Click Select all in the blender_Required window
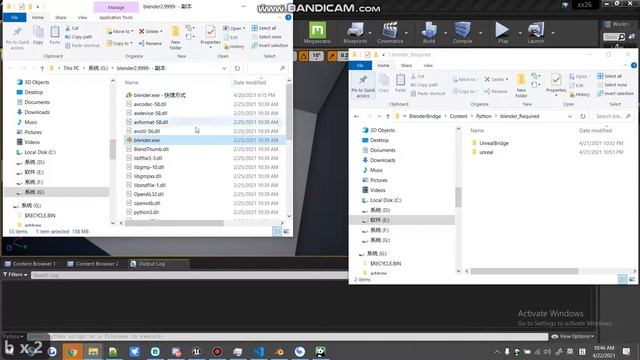This screenshot has width=640, height=360. click(610, 76)
